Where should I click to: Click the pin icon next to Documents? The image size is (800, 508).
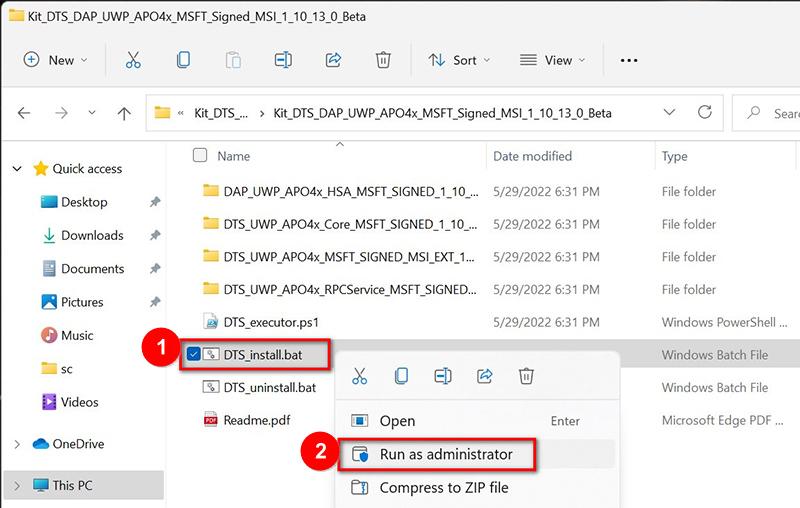tap(155, 268)
